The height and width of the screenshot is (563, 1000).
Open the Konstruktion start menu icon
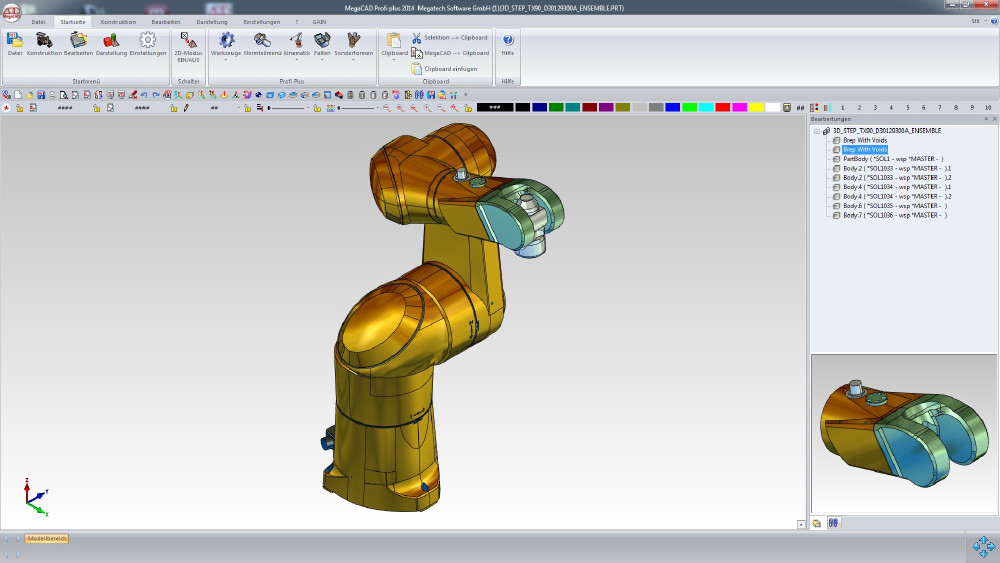click(44, 40)
